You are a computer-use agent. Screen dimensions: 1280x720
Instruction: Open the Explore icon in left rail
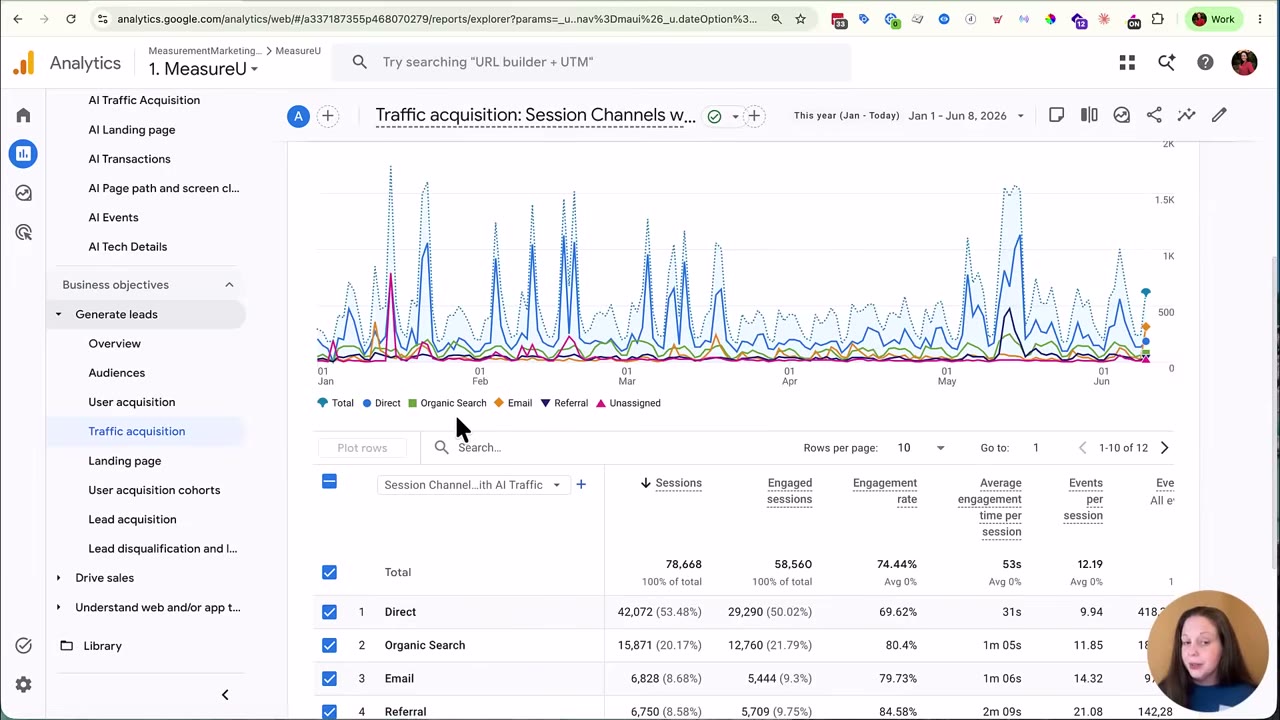tap(23, 193)
